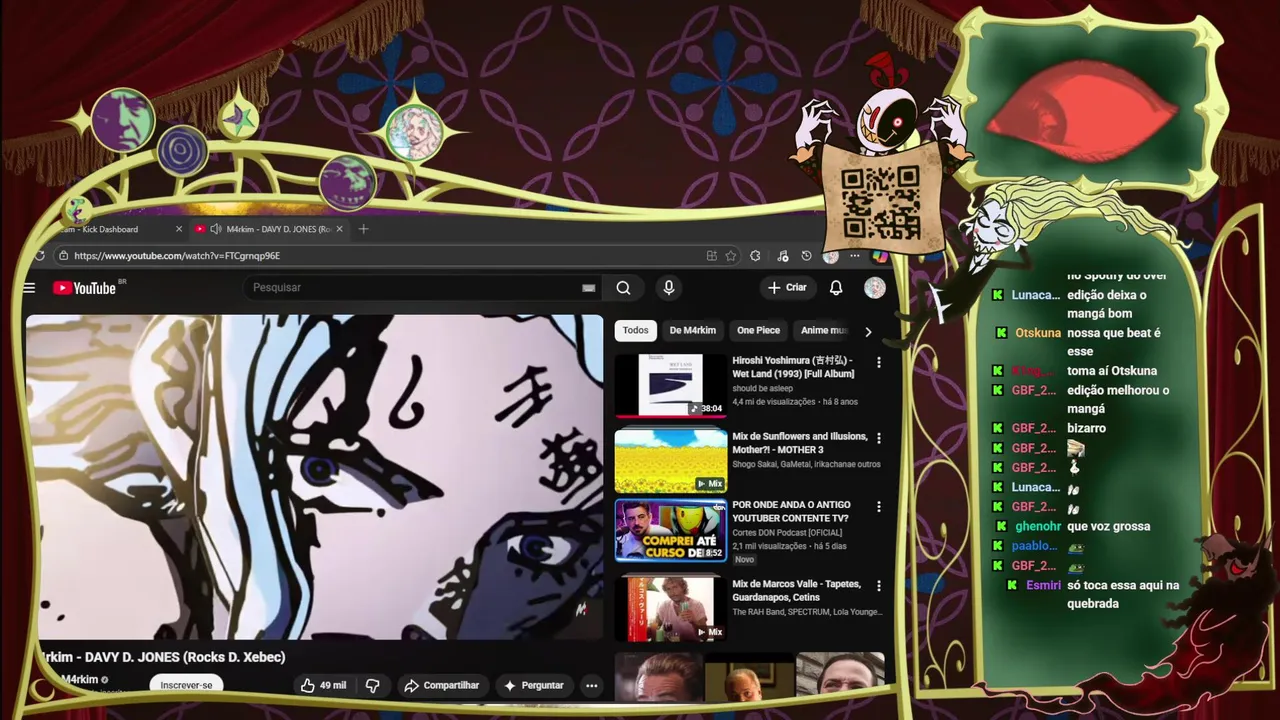Screen dimensions: 1280x720
Task: Open browser extensions puzzle icon
Action: pyautogui.click(x=755, y=256)
